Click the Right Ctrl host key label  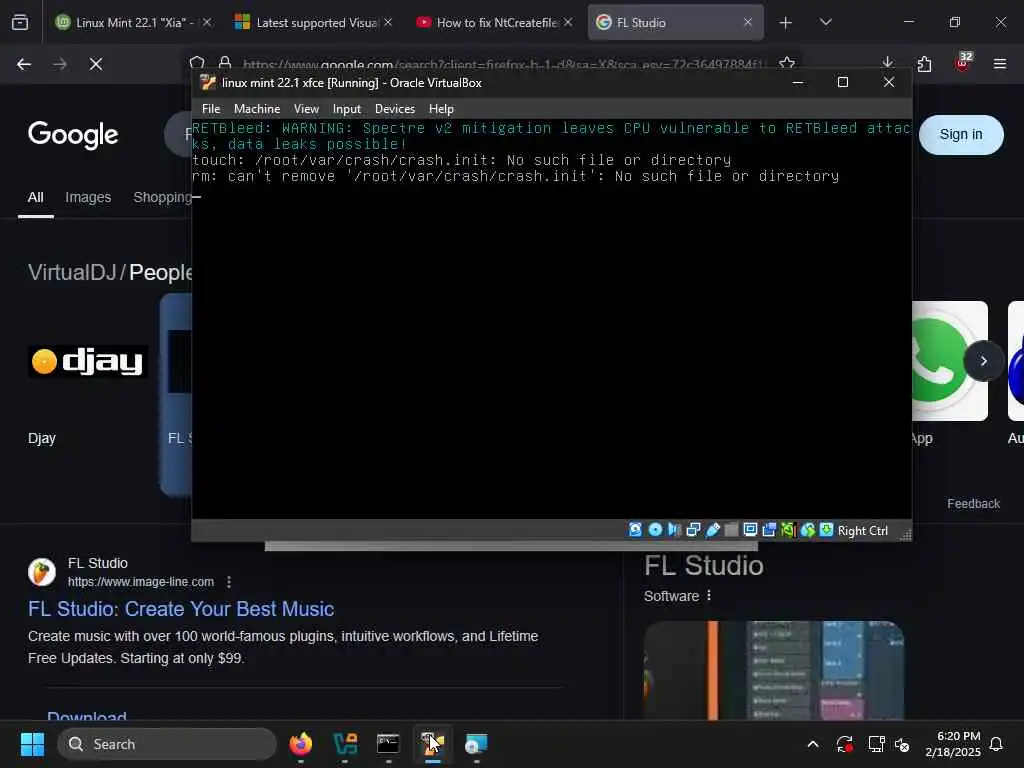point(863,531)
